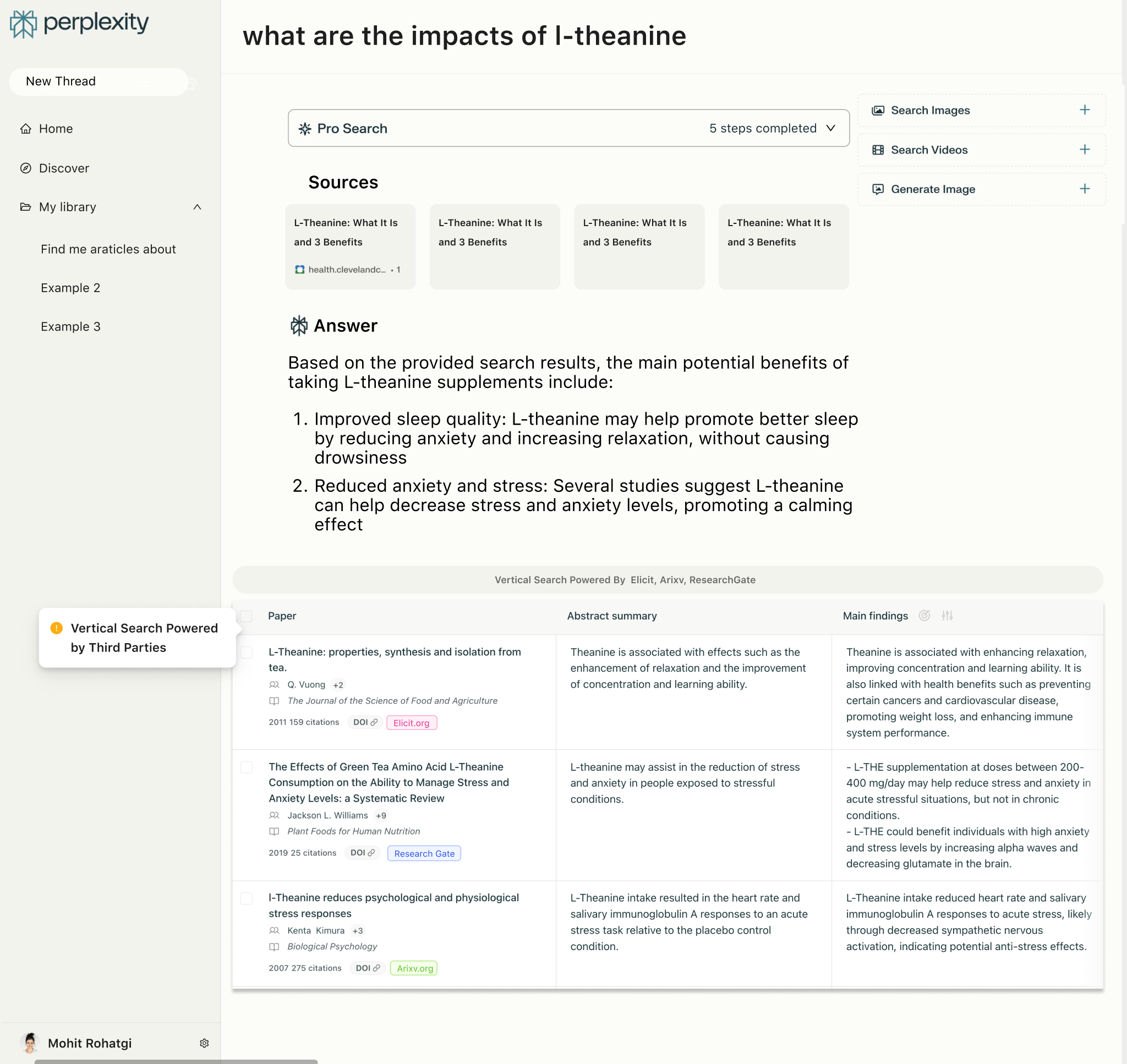Click the Perplexity logo icon
This screenshot has height=1064, width=1127.
[23, 24]
